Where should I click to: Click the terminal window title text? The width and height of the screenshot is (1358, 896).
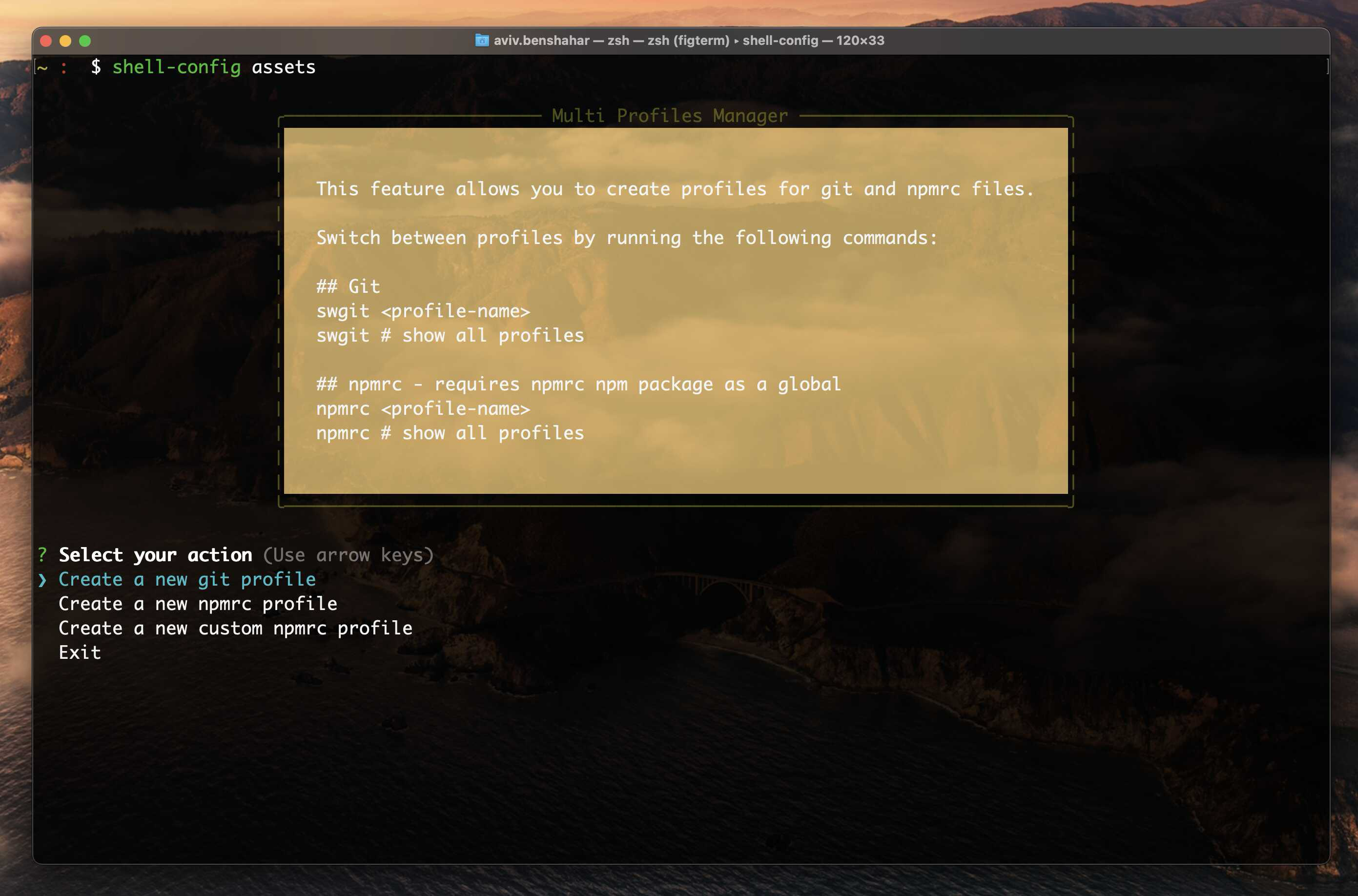[x=689, y=41]
